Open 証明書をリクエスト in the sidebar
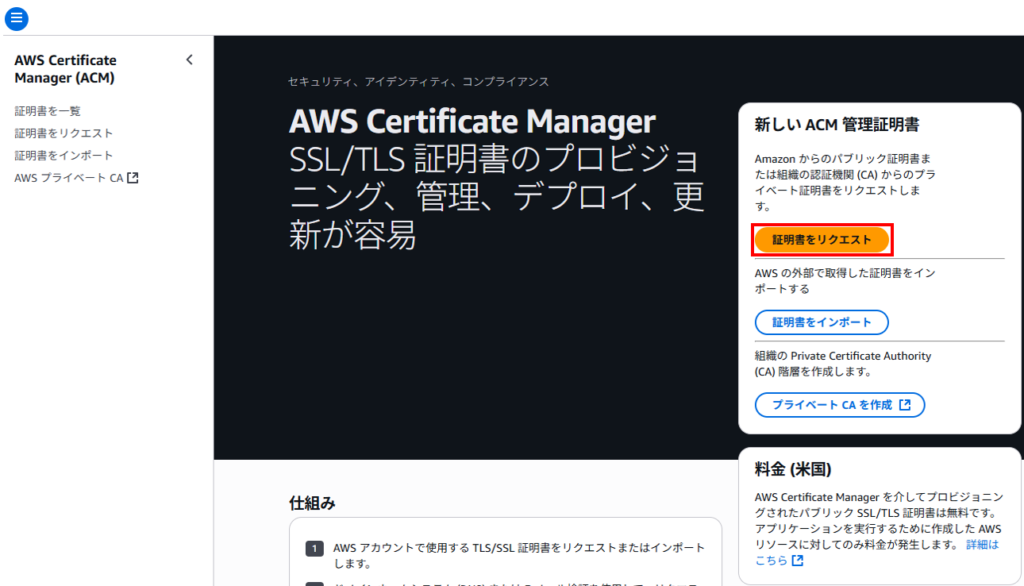The height and width of the screenshot is (586, 1024). 63,133
